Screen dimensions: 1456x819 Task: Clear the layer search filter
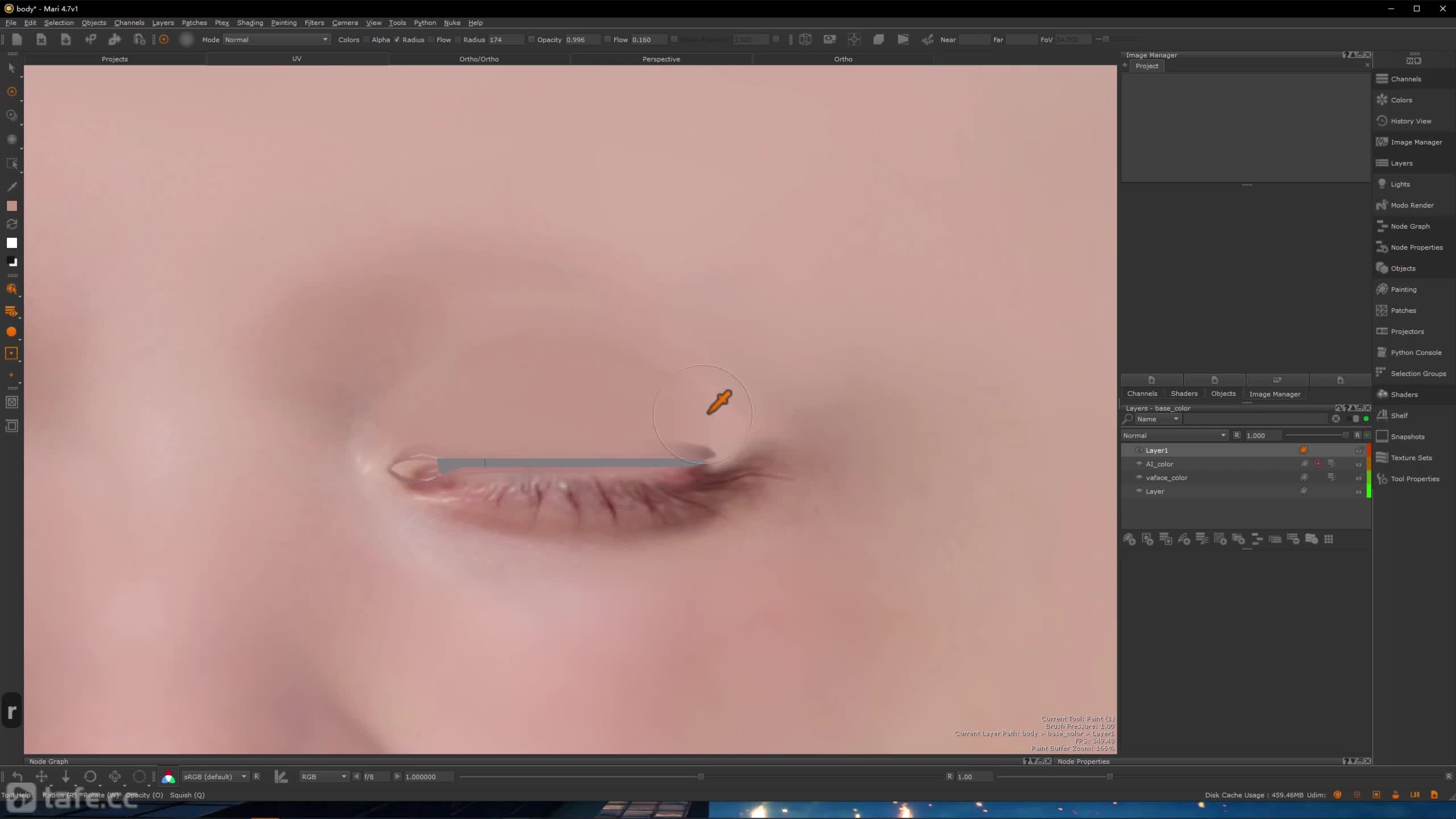click(1336, 419)
